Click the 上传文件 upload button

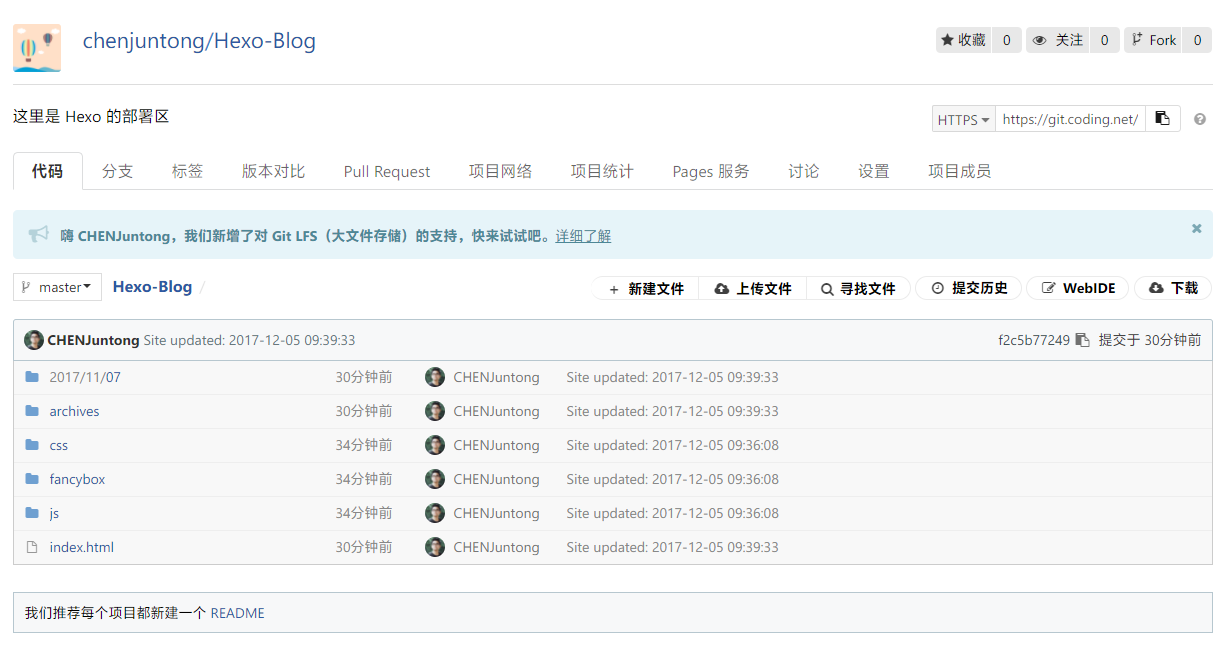tap(753, 288)
